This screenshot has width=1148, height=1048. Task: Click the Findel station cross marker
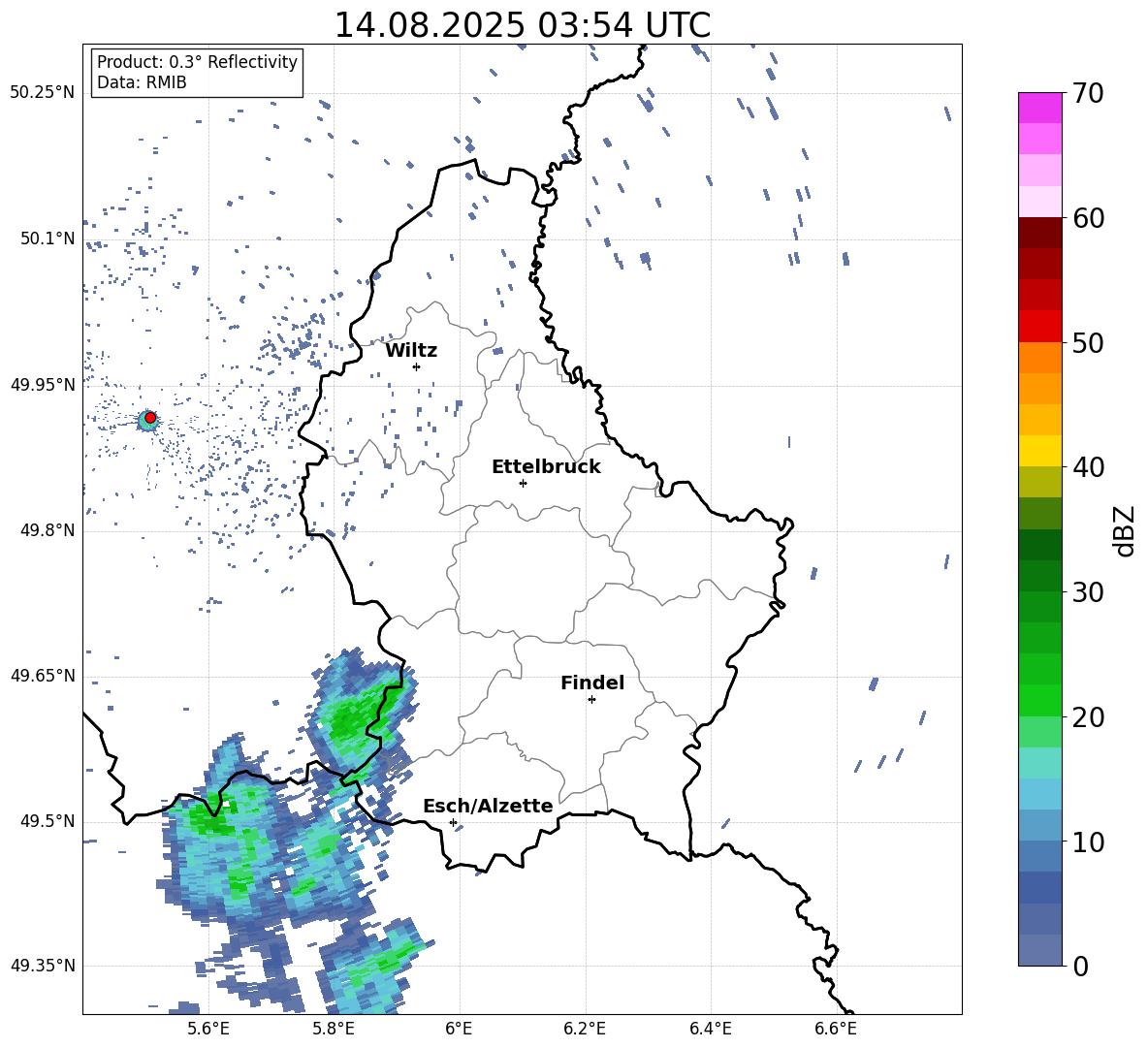pyautogui.click(x=591, y=700)
